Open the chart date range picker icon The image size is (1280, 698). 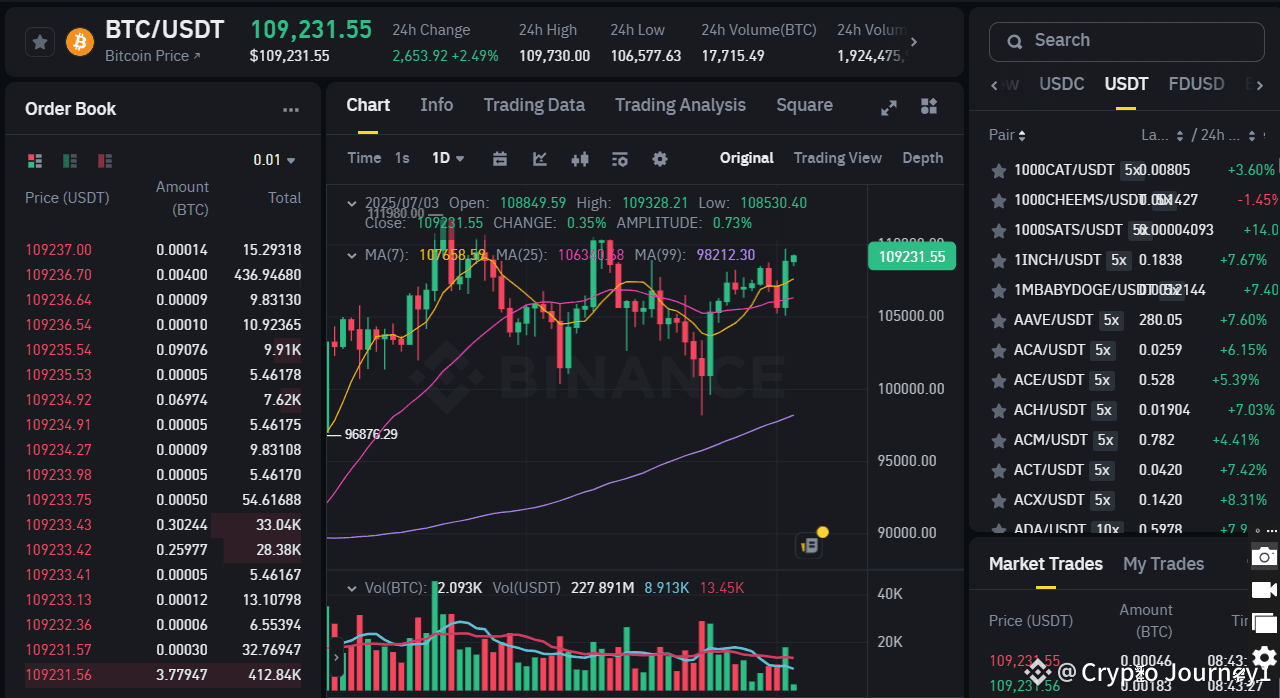tap(499, 159)
